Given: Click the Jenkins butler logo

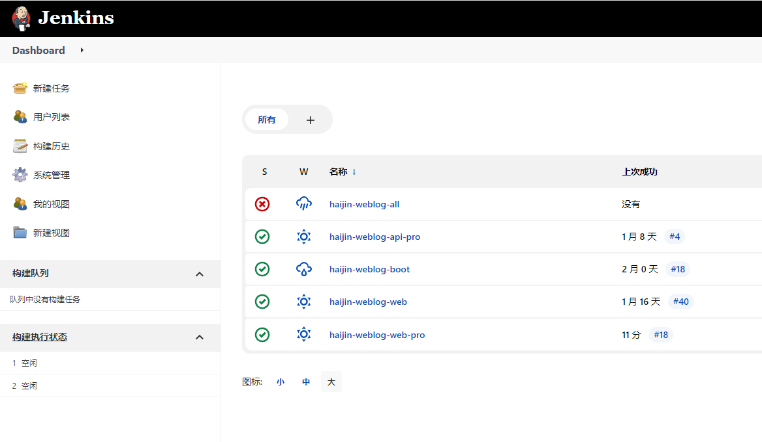Looking at the screenshot, I should pyautogui.click(x=21, y=18).
